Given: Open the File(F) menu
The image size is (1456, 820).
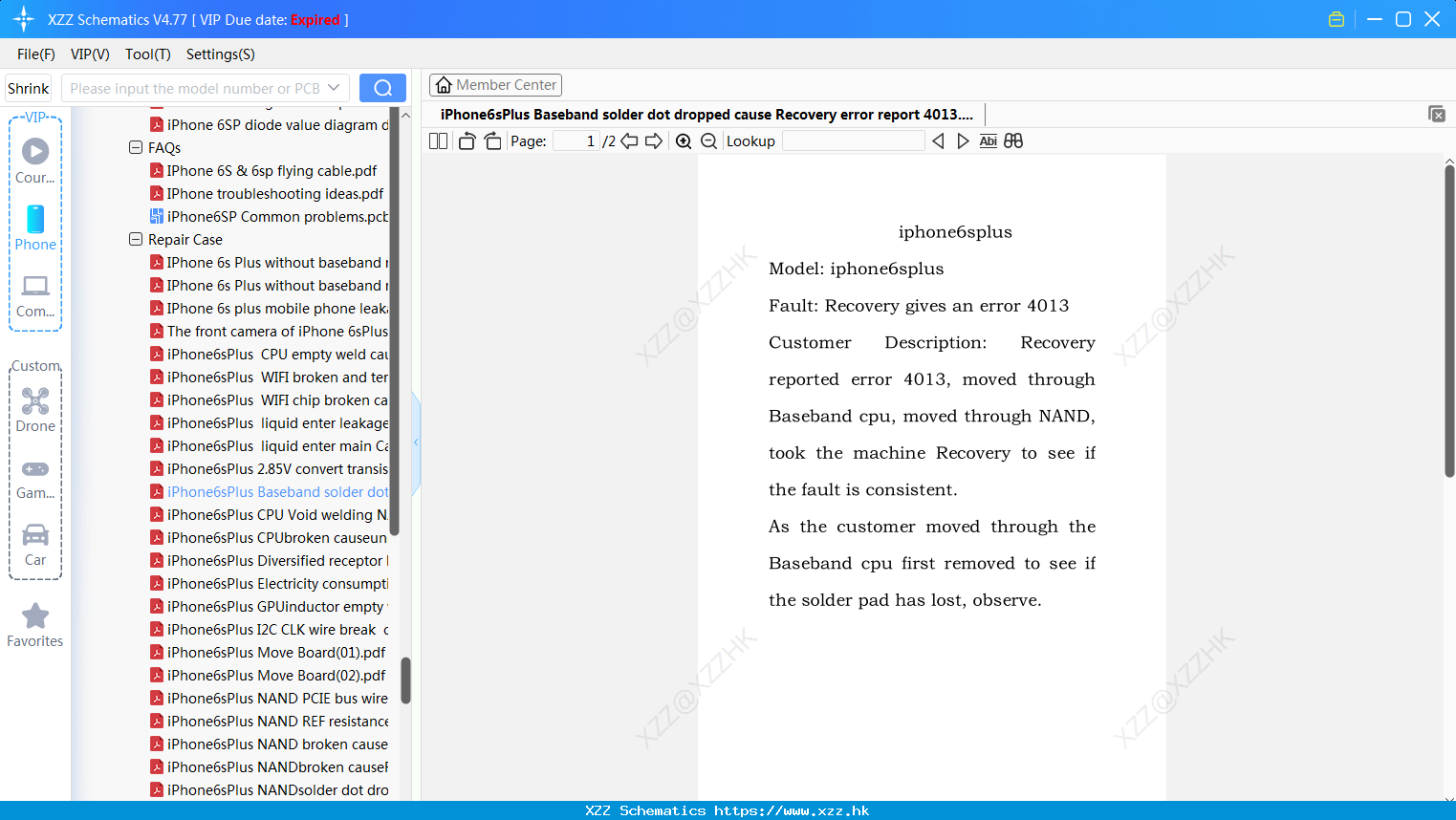Looking at the screenshot, I should pos(36,54).
